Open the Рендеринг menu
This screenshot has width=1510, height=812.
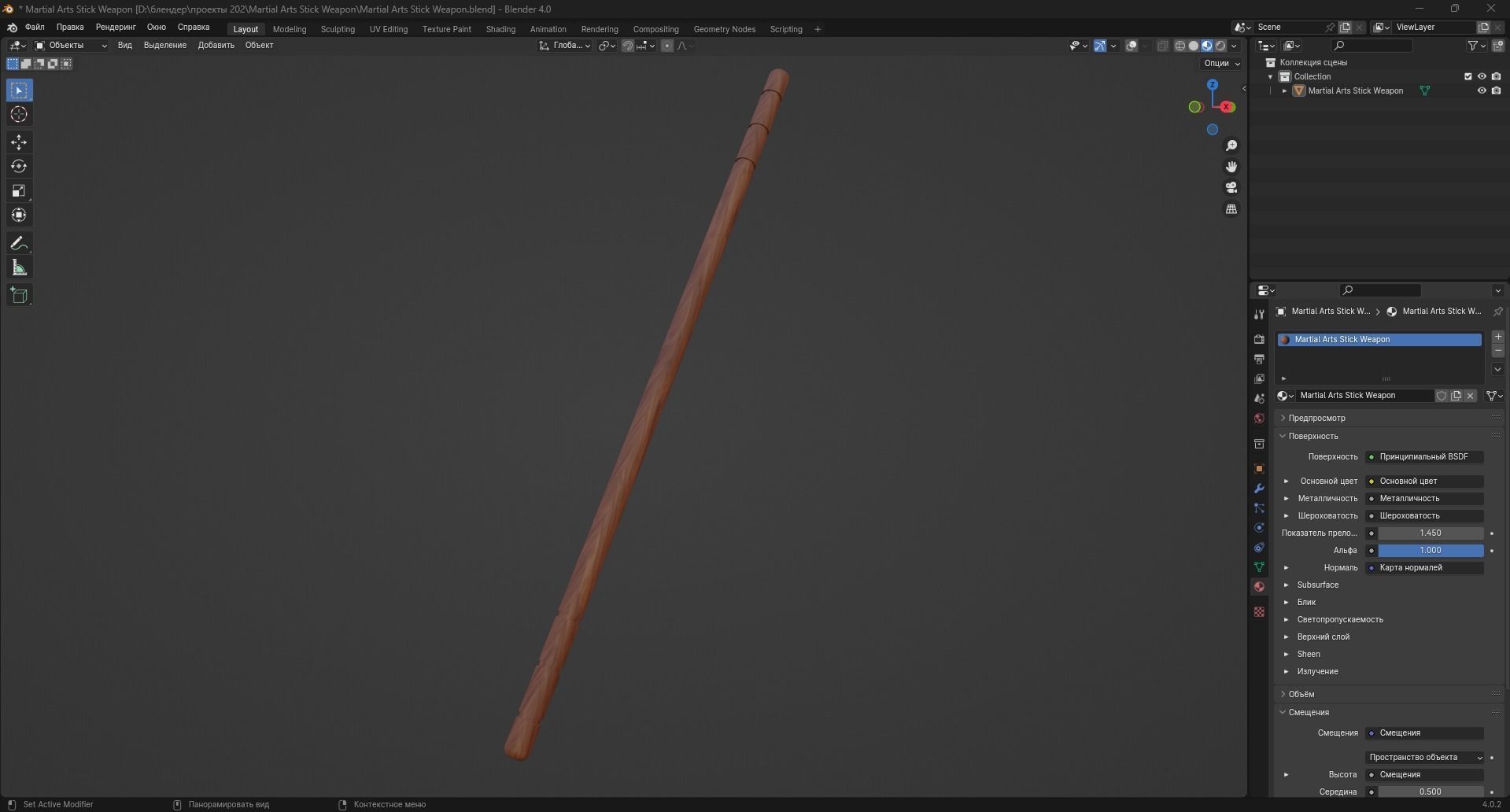pos(116,27)
